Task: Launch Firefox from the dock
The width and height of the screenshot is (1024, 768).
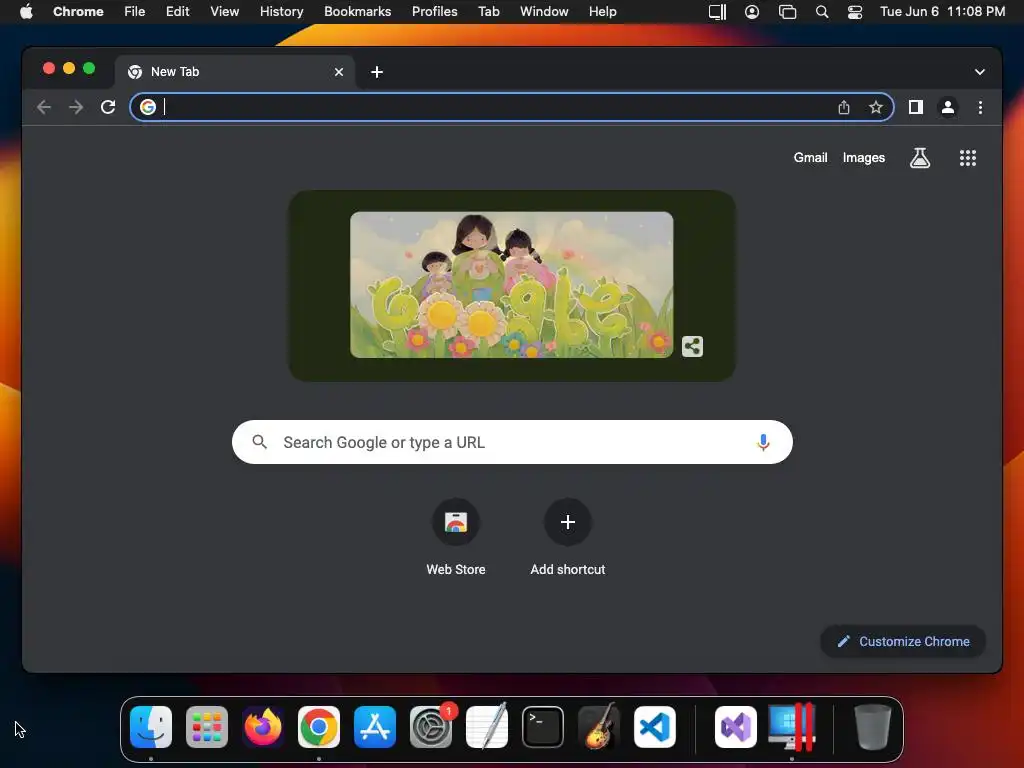Action: (263, 727)
